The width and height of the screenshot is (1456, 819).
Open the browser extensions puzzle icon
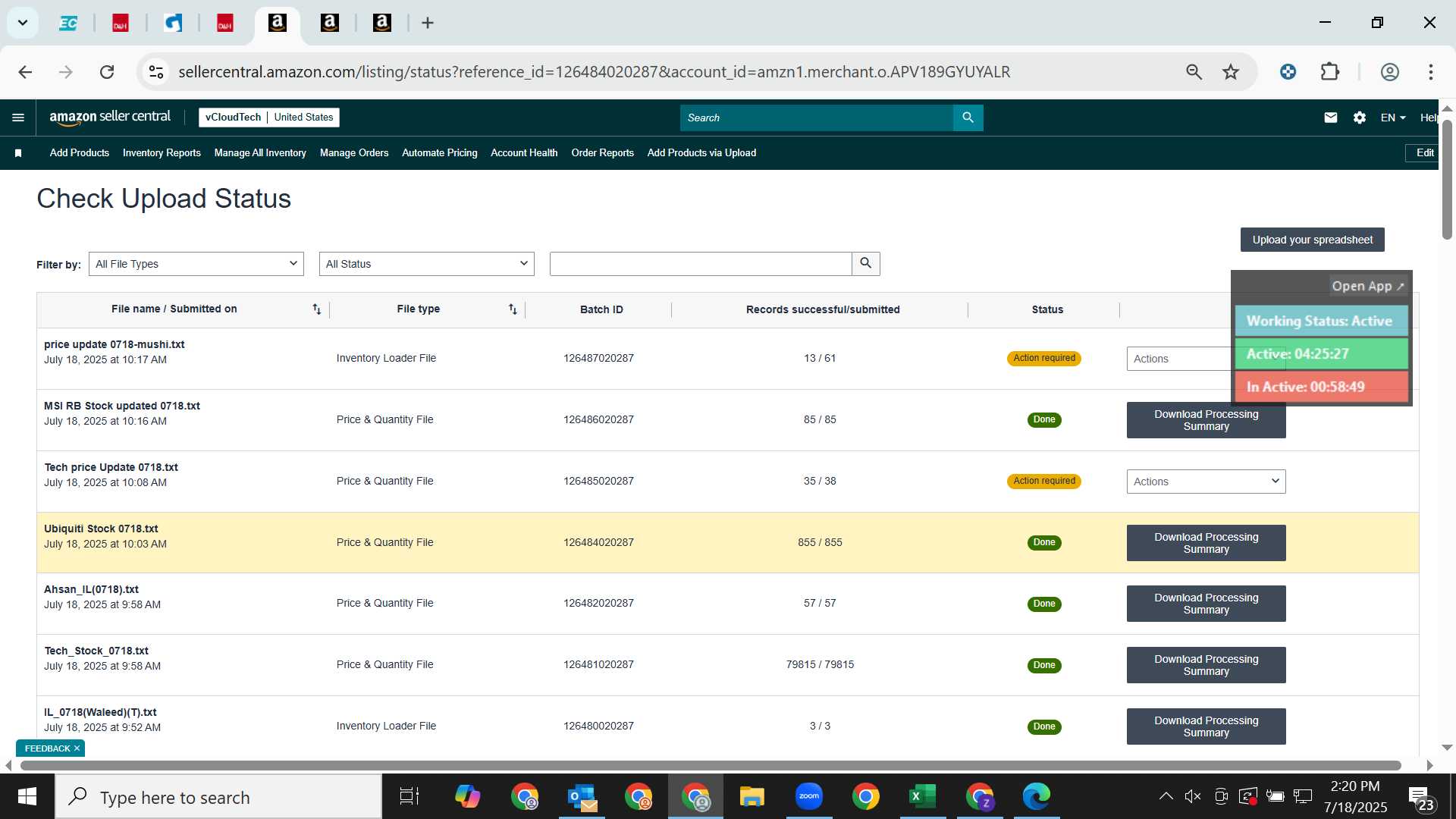coord(1330,72)
